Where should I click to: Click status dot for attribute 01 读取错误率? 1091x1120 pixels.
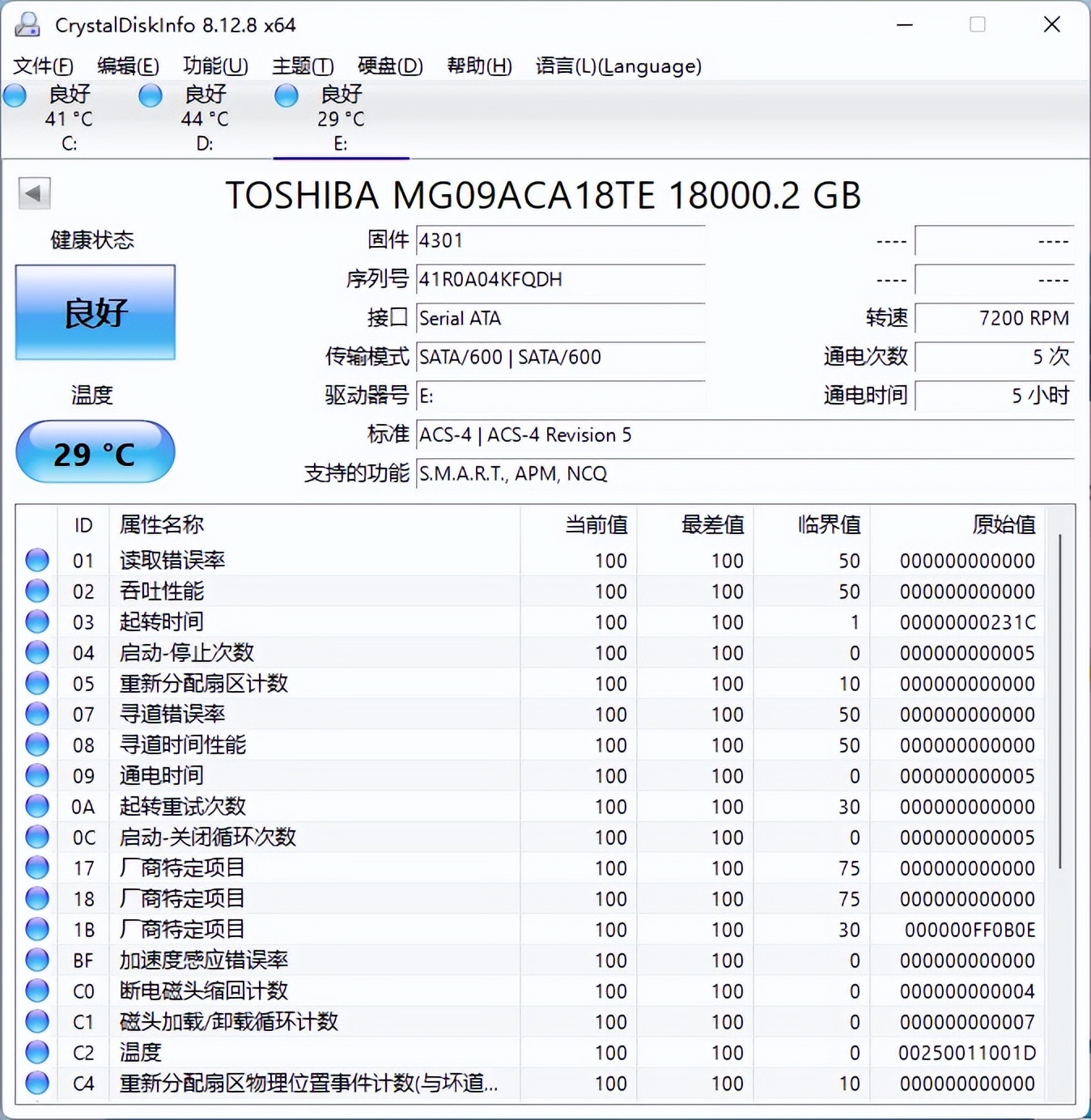[x=37, y=560]
